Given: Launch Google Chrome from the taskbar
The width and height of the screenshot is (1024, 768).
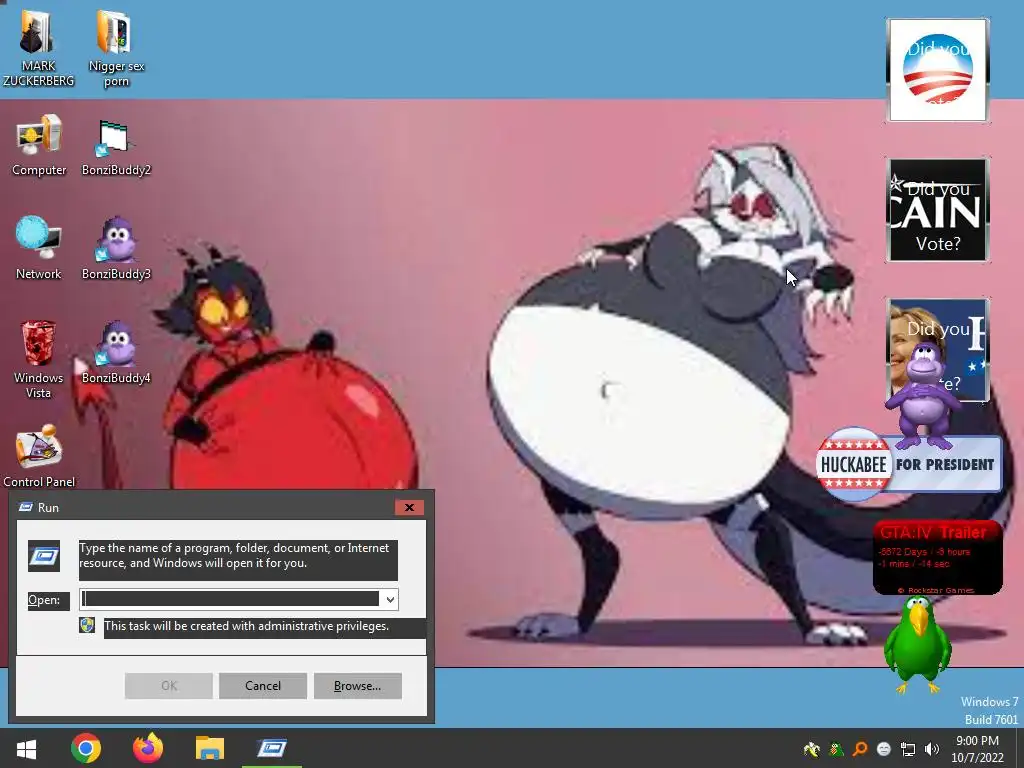Looking at the screenshot, I should (86, 748).
